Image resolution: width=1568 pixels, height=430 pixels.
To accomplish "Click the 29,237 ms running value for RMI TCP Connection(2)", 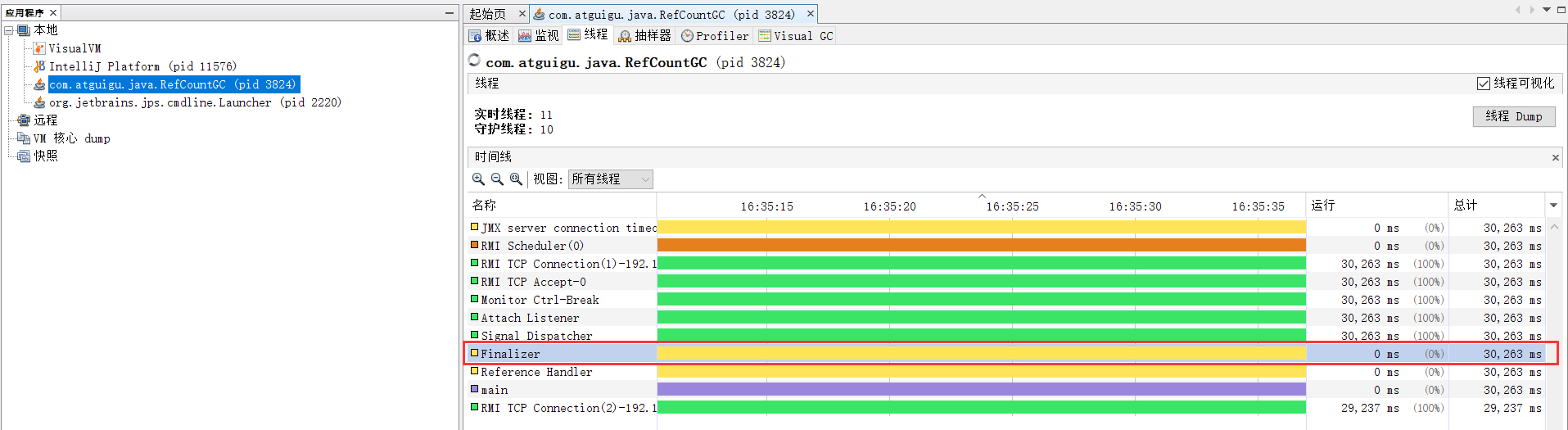I will (1370, 408).
